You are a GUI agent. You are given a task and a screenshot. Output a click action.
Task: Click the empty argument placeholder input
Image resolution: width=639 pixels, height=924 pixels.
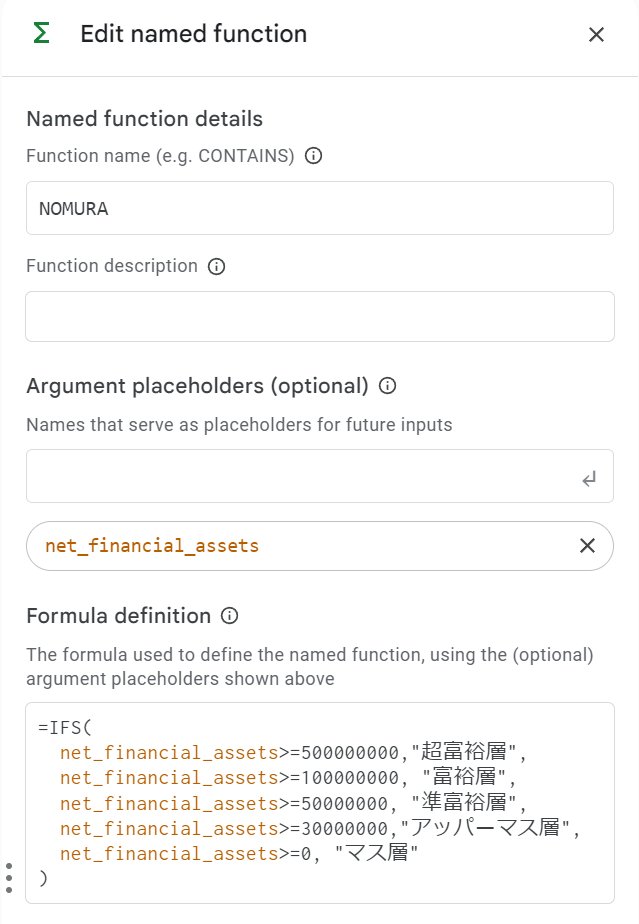(300, 475)
